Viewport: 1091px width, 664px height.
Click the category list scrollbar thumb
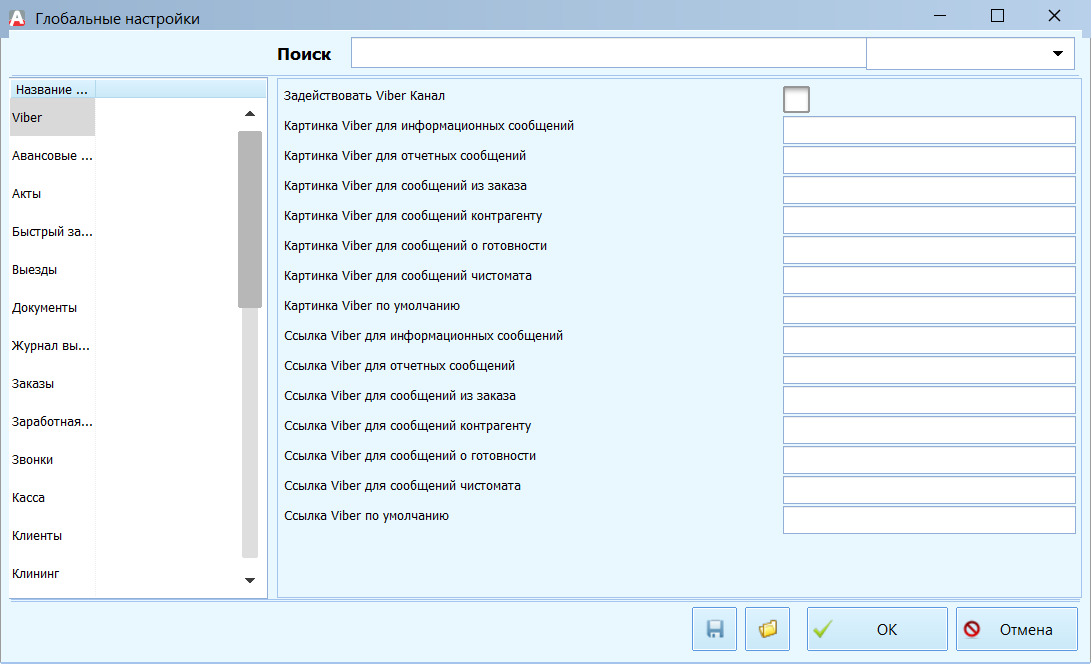pyautogui.click(x=250, y=219)
